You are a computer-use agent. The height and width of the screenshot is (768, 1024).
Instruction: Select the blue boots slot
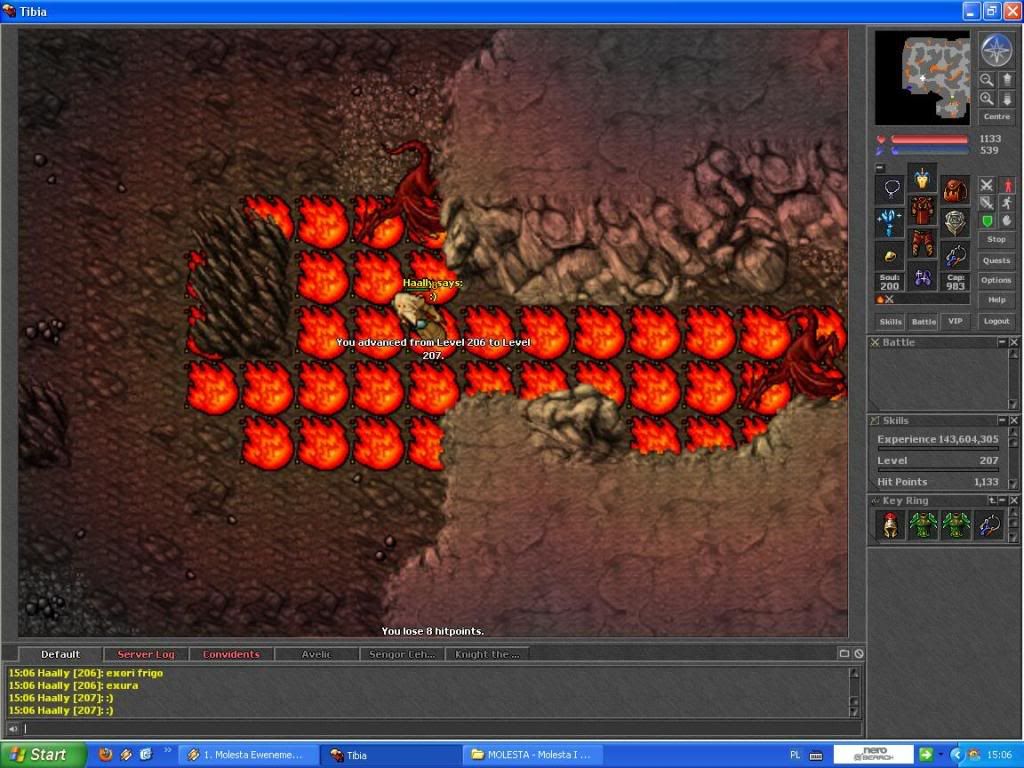tap(922, 277)
